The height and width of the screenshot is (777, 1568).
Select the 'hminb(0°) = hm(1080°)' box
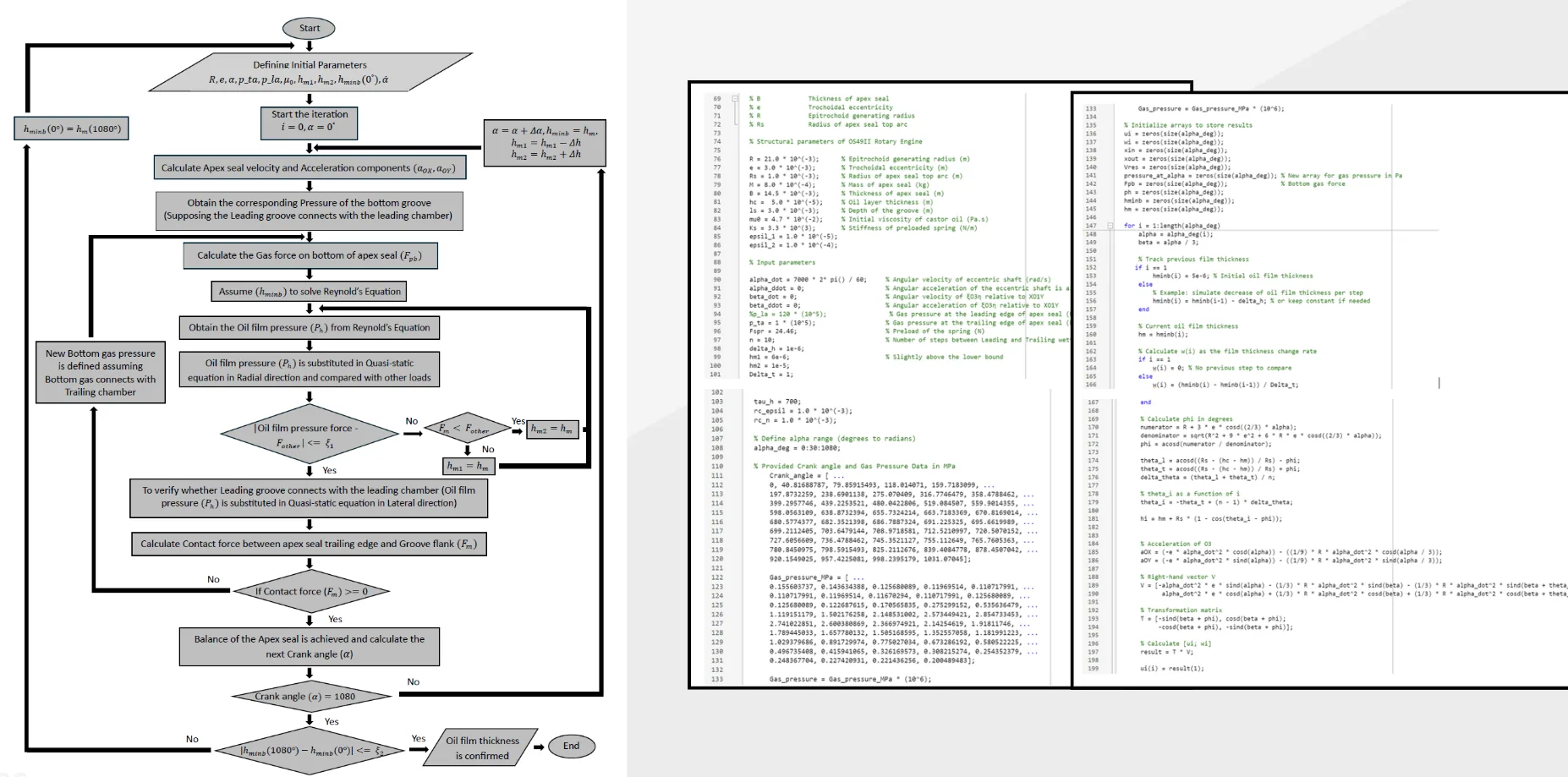click(72, 129)
